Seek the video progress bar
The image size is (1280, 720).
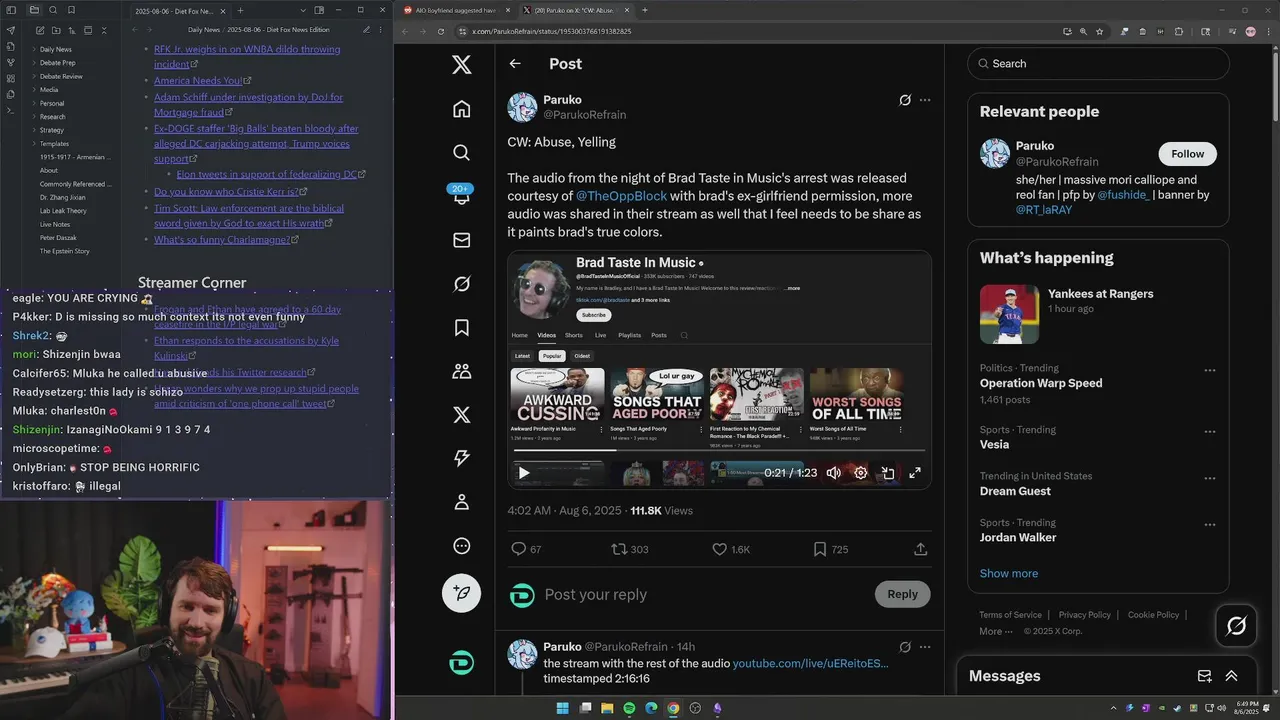718,451
